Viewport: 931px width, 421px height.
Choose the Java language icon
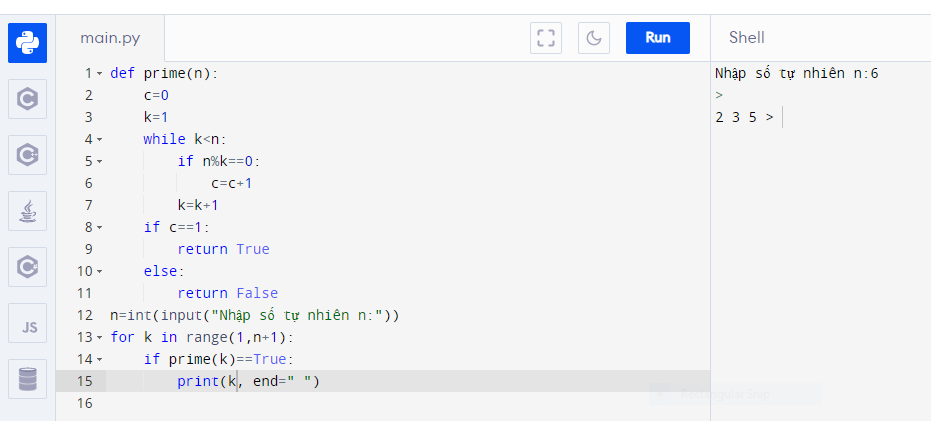(x=27, y=211)
